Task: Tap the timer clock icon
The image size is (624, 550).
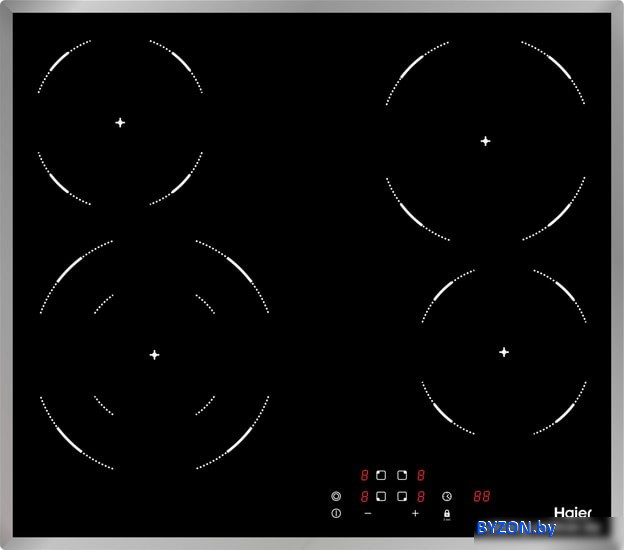Action: click(447, 496)
